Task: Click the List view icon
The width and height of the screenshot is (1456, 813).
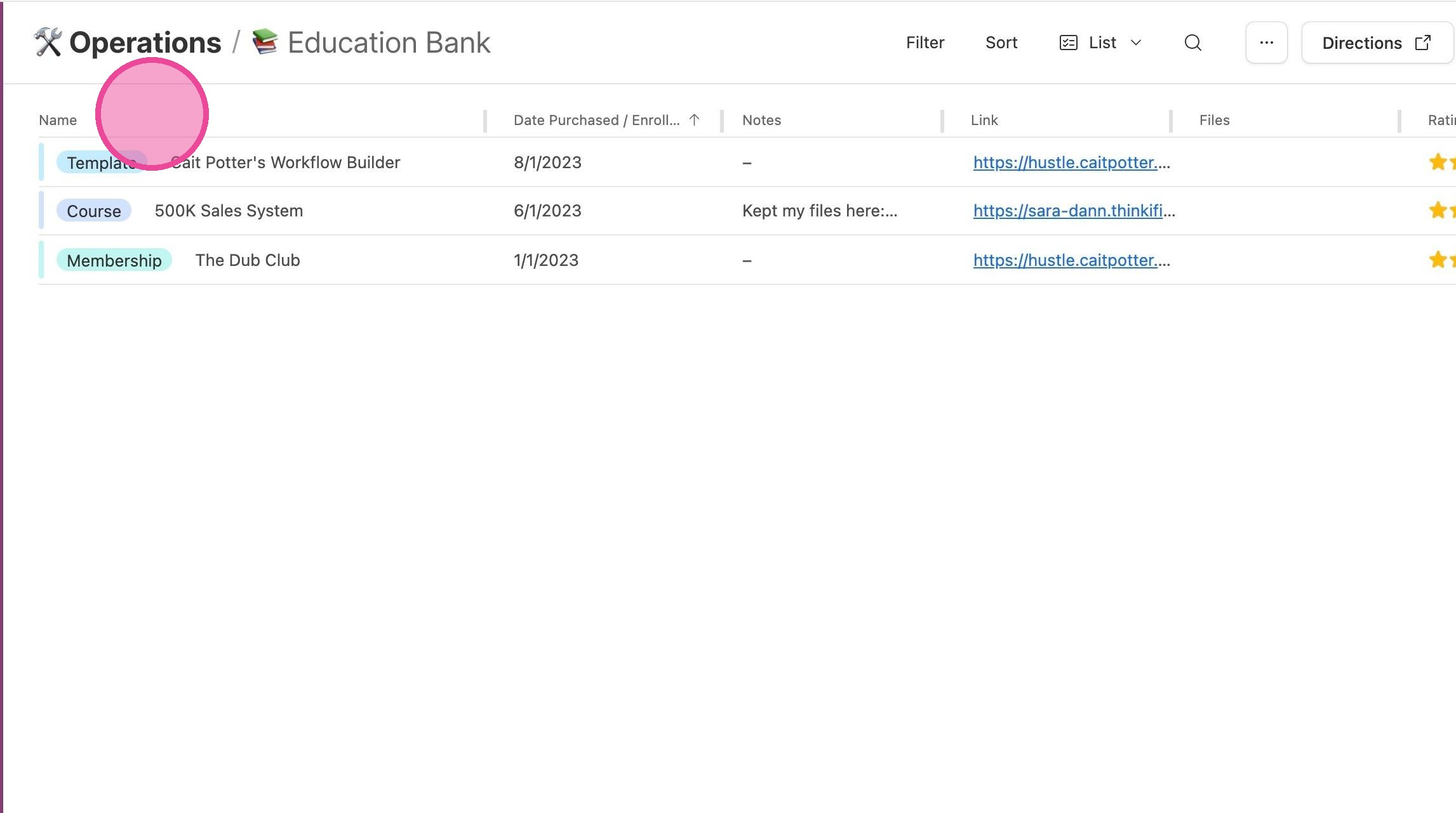Action: (1069, 43)
